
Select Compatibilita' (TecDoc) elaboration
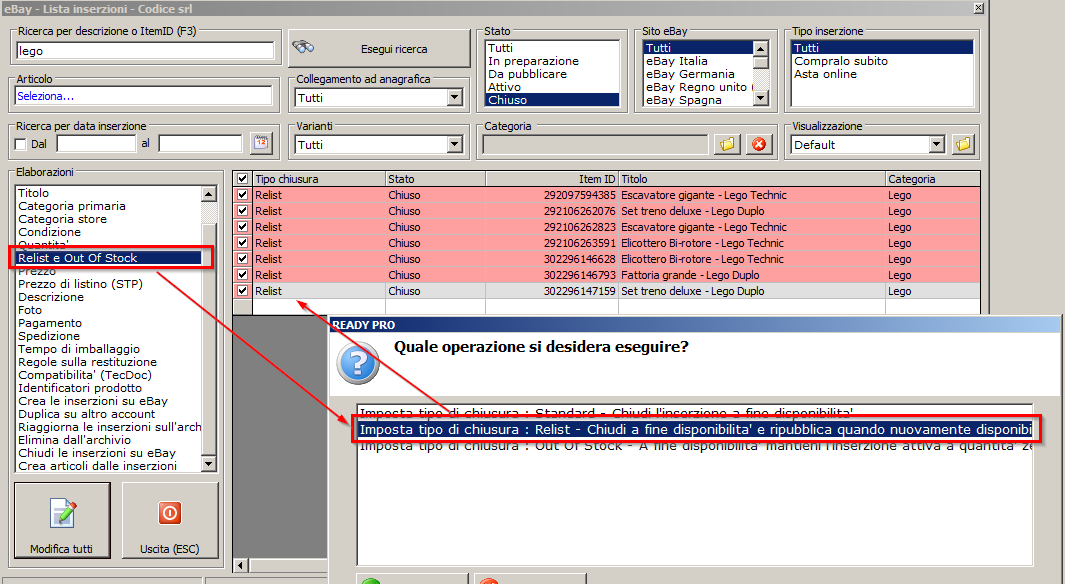[x=109, y=375]
